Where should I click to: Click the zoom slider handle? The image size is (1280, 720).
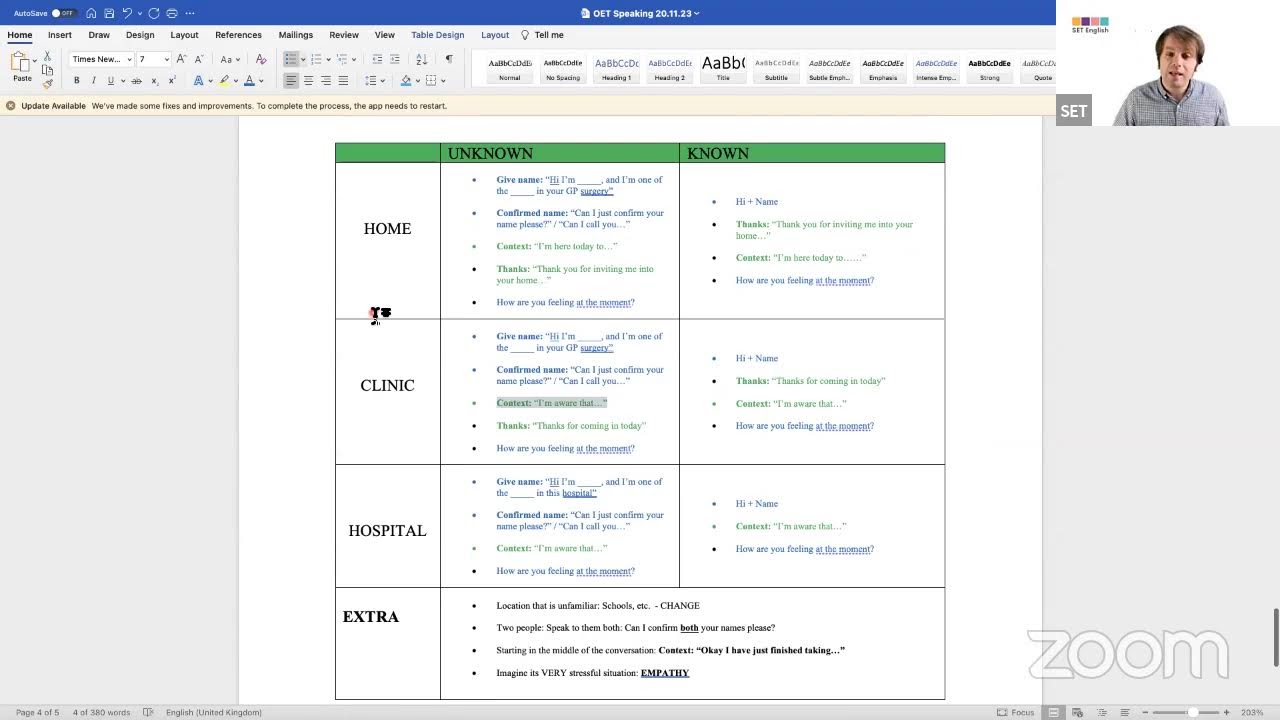coord(1192,712)
